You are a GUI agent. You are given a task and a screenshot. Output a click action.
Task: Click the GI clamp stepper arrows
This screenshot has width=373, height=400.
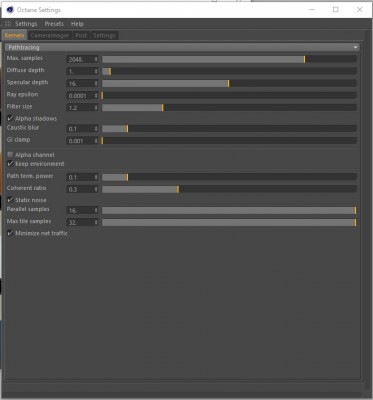[x=96, y=141]
